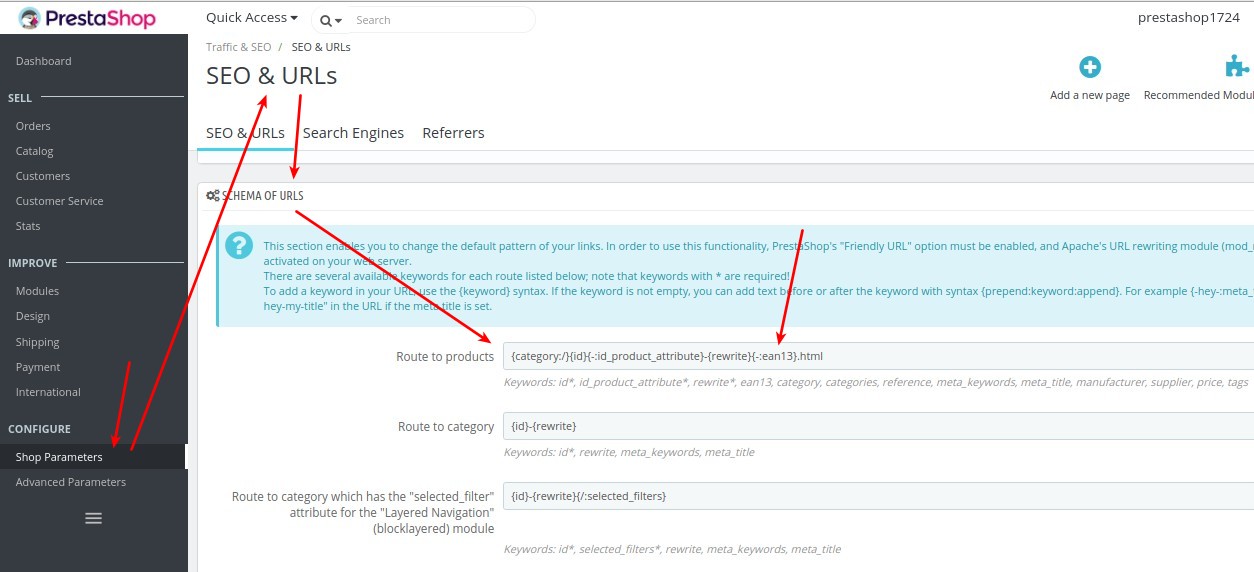Screen dimensions: 1254x572
Task: Click the SEO & URLs breadcrumb text
Action: [321, 47]
